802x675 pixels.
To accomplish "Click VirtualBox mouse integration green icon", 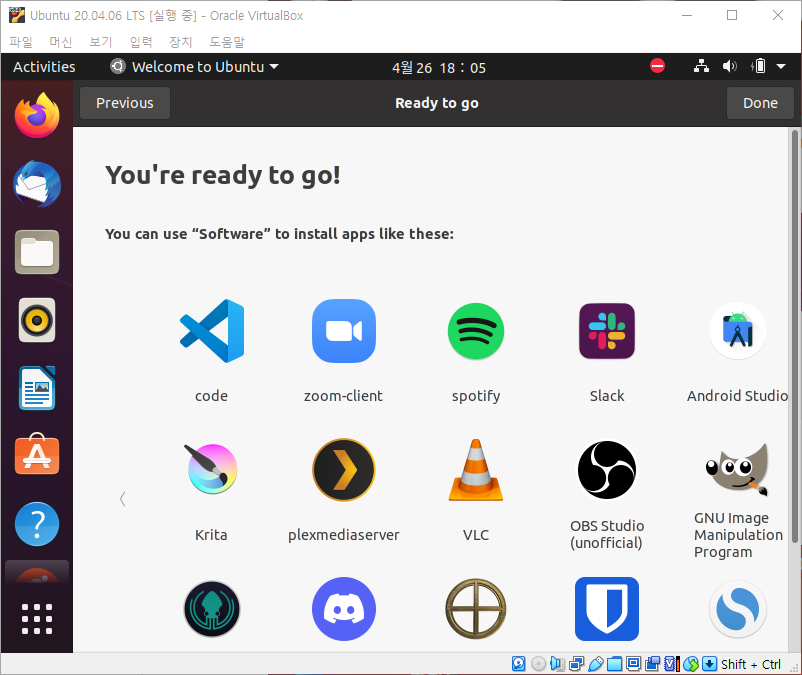I will click(x=690, y=664).
